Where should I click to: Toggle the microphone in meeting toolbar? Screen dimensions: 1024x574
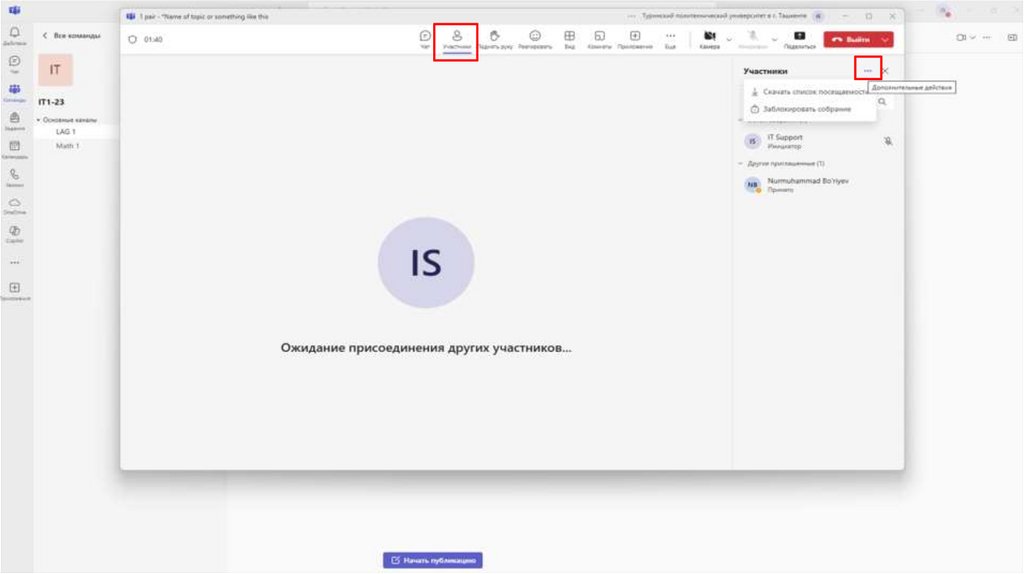pos(753,39)
